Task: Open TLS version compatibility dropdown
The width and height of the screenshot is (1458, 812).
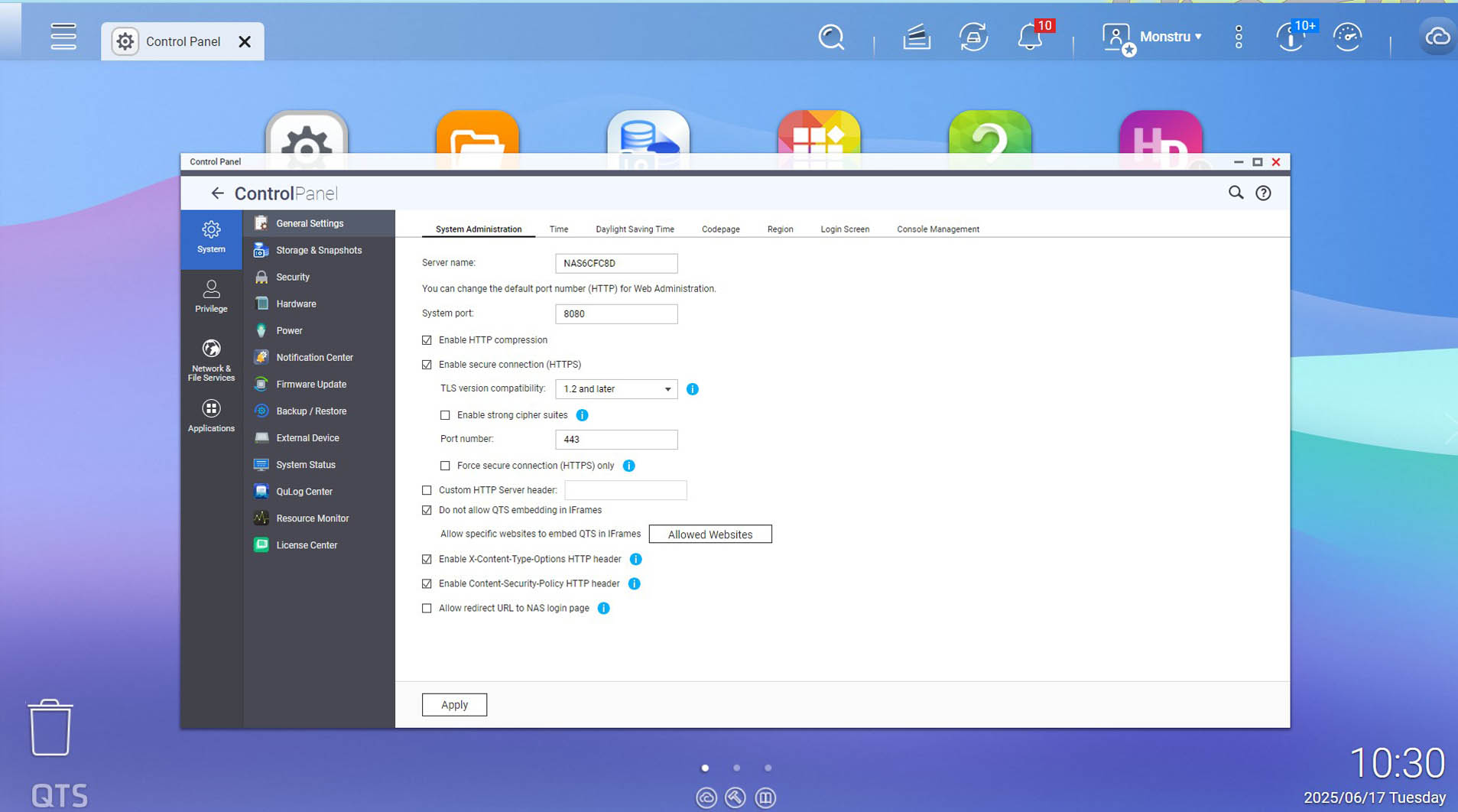Action: click(616, 388)
